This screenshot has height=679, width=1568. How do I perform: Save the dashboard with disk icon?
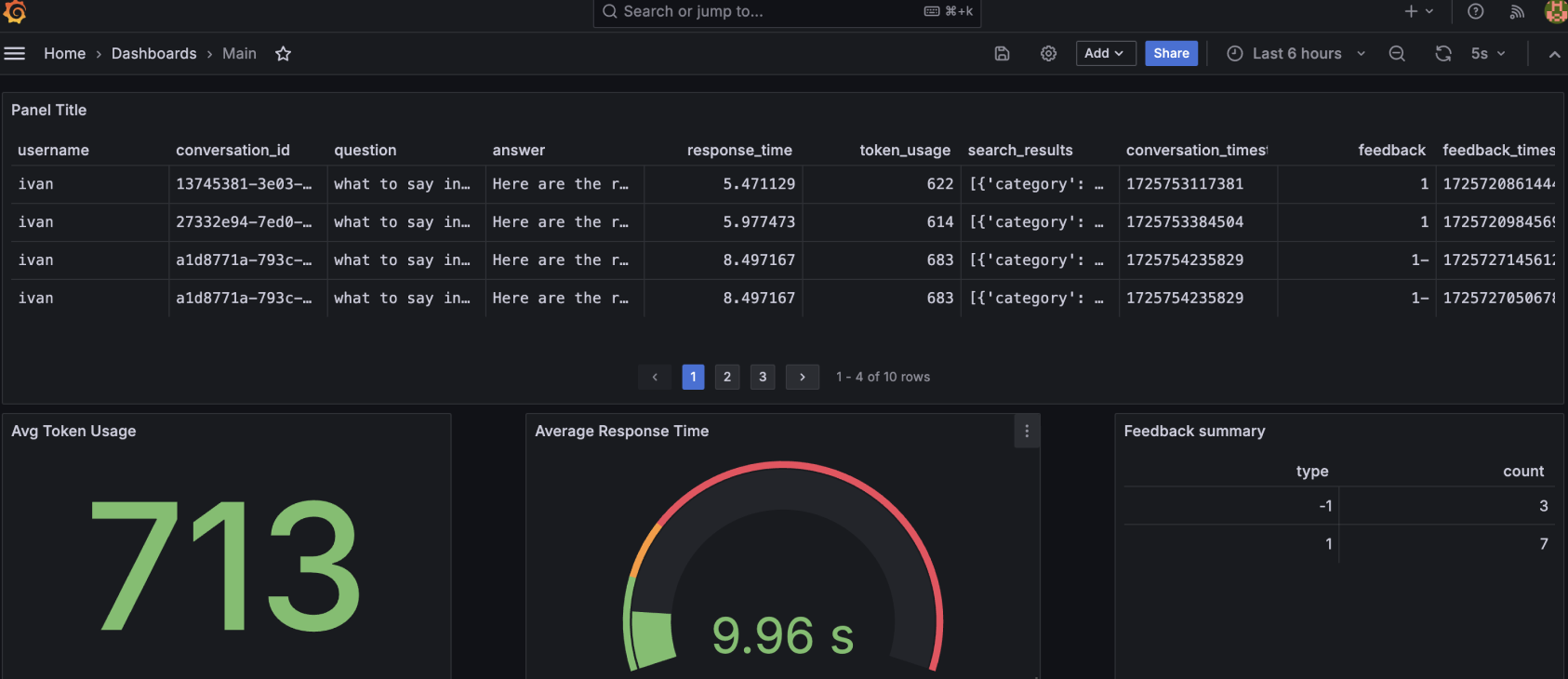1002,54
